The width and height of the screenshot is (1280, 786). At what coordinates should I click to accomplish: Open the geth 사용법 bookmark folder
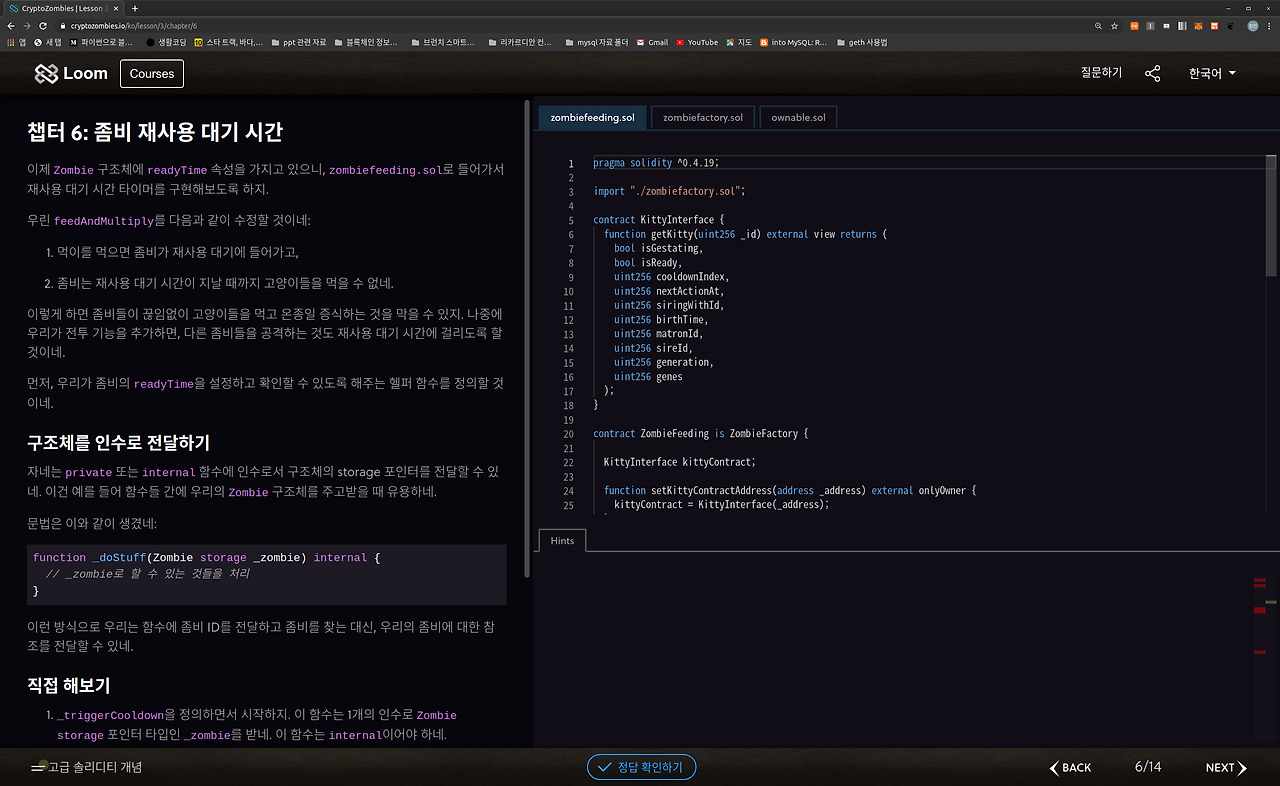click(862, 42)
